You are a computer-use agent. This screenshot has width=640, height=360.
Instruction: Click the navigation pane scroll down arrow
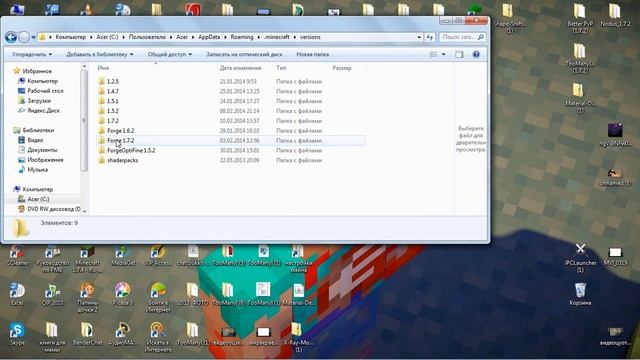(x=84, y=211)
